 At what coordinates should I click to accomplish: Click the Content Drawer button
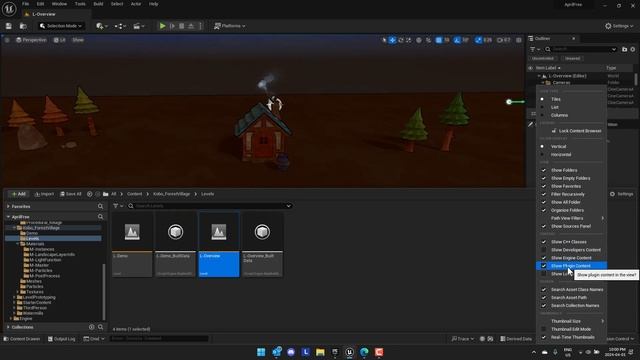point(22,339)
